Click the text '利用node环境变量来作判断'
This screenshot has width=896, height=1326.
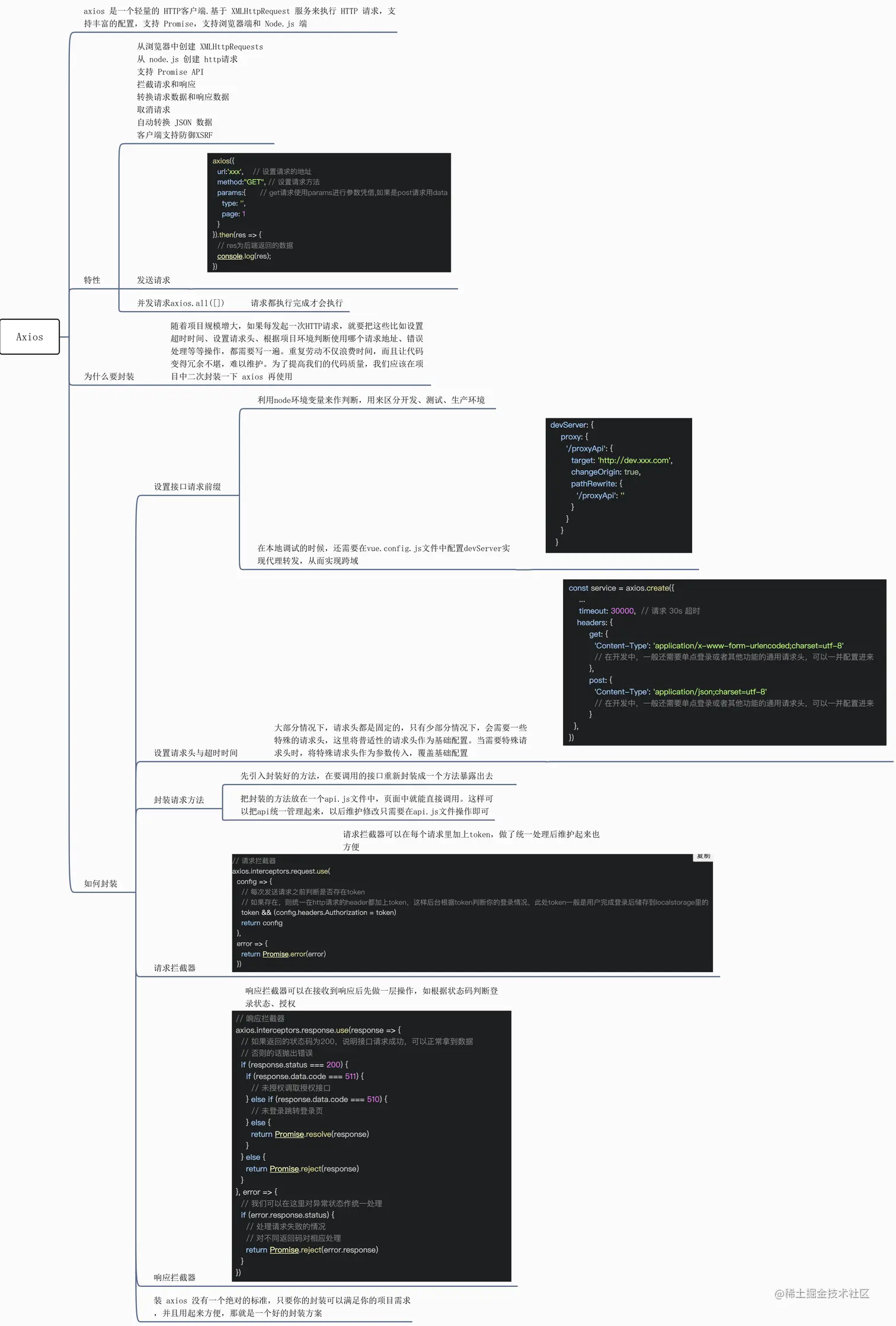pyautogui.click(x=370, y=401)
